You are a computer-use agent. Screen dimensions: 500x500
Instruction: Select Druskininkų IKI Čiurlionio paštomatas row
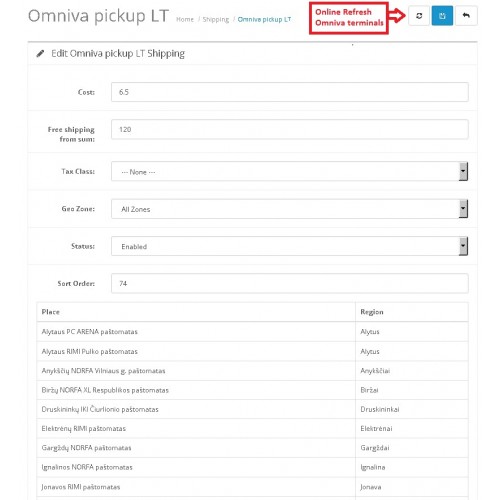coord(252,409)
